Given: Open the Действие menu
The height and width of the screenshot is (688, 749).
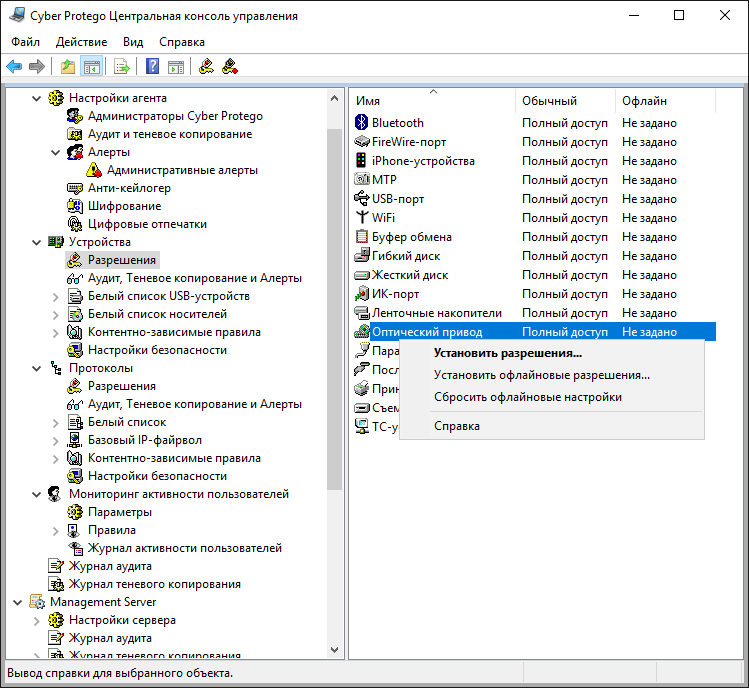Looking at the screenshot, I should [x=81, y=42].
